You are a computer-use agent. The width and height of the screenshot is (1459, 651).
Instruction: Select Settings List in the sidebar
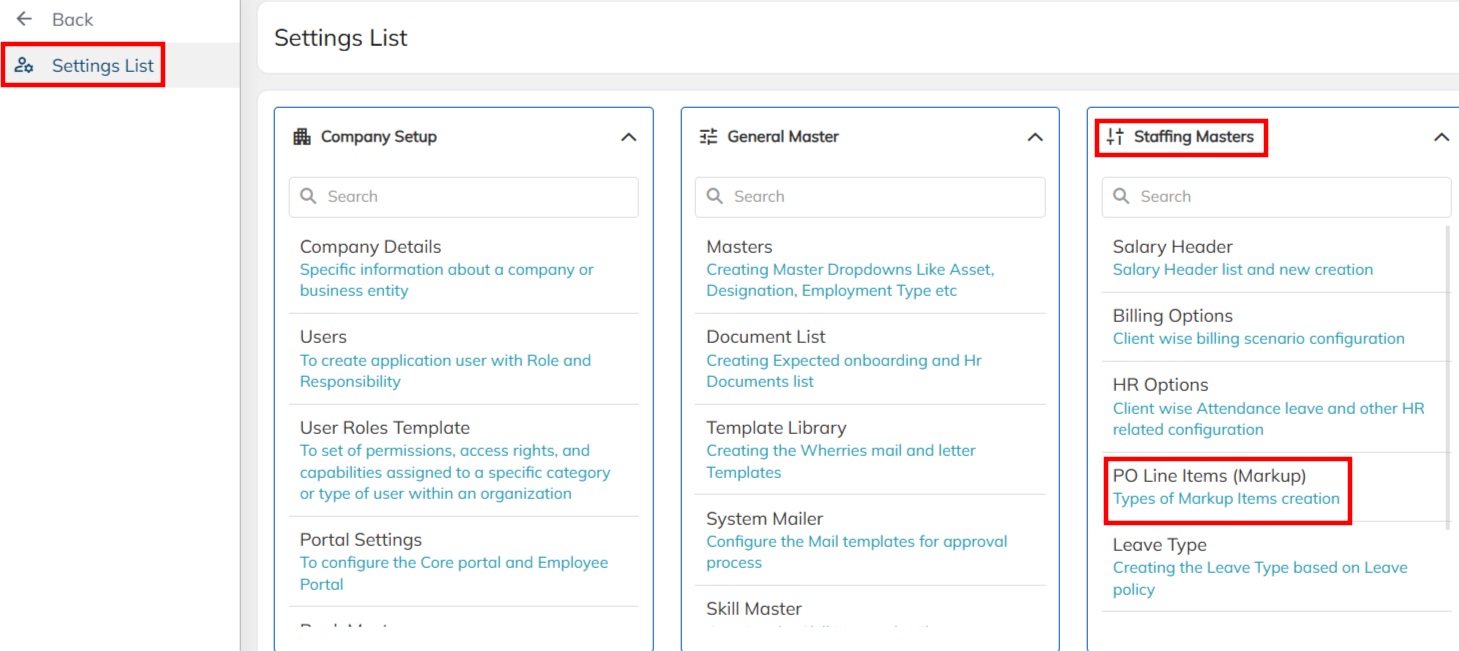point(103,66)
